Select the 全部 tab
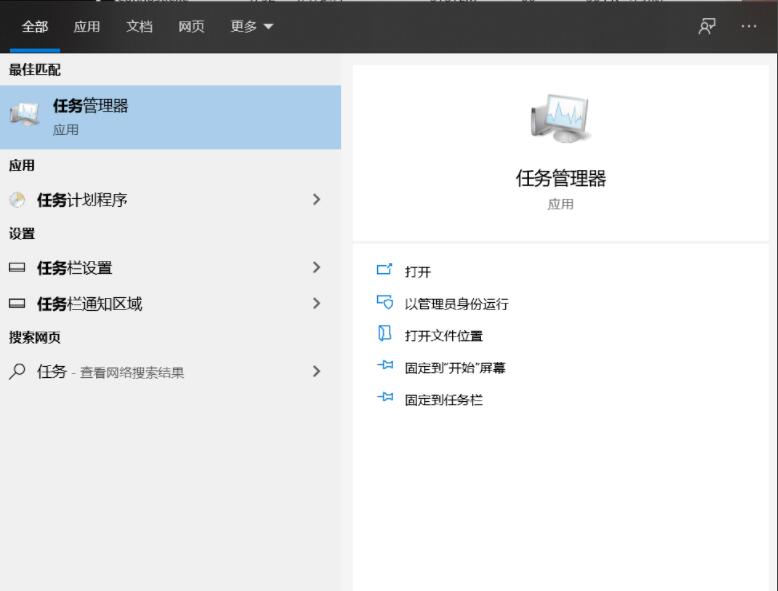This screenshot has height=591, width=778. pyautogui.click(x=35, y=27)
